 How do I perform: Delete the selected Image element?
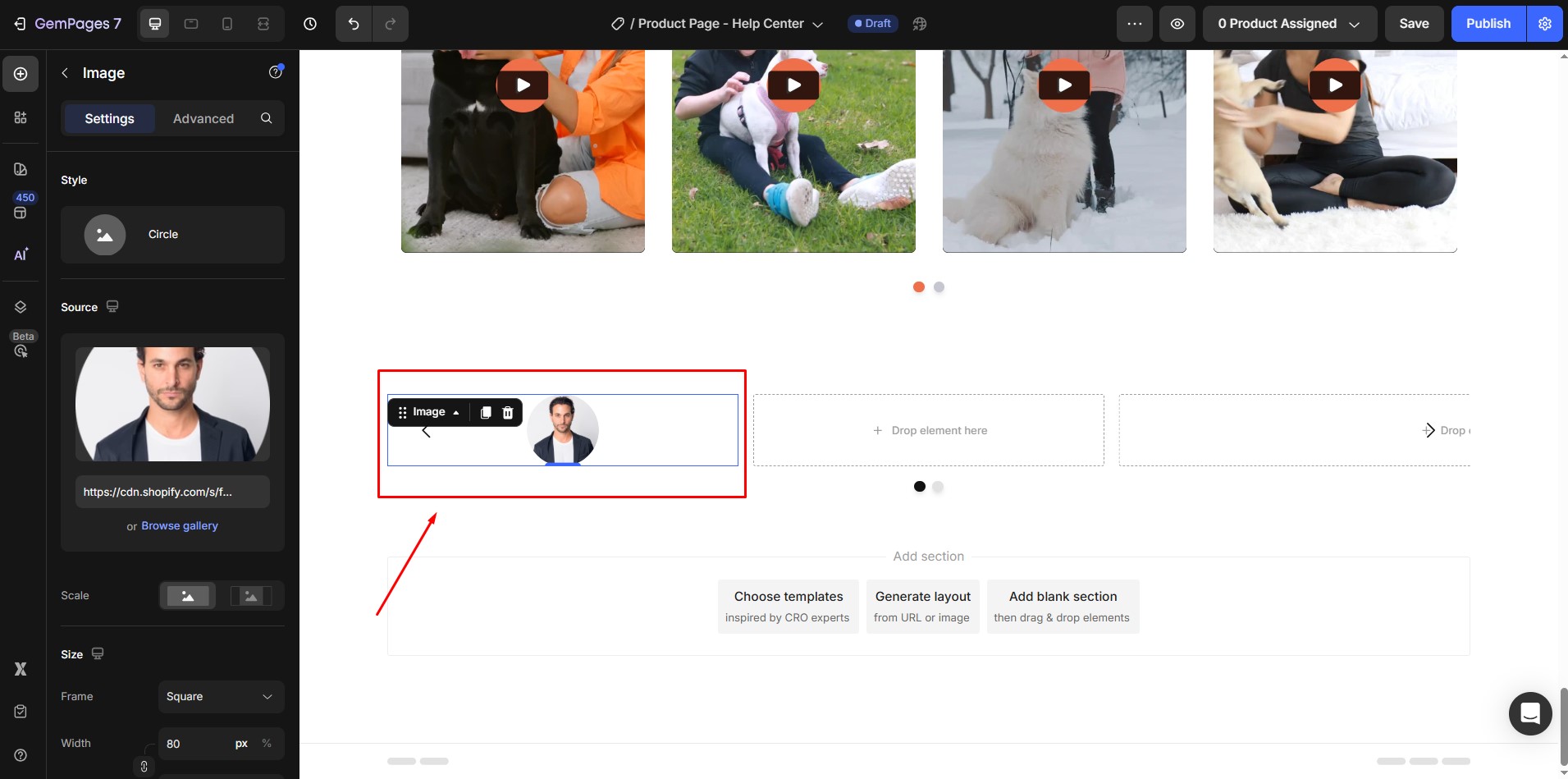[x=508, y=412]
